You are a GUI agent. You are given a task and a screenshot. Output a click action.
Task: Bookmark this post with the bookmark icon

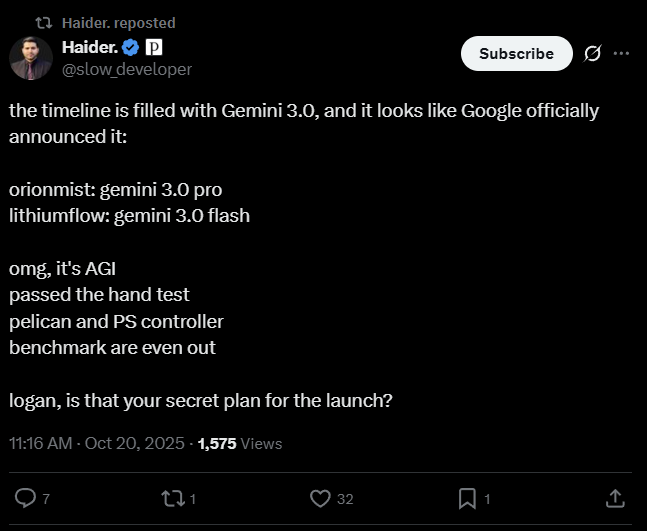467,498
